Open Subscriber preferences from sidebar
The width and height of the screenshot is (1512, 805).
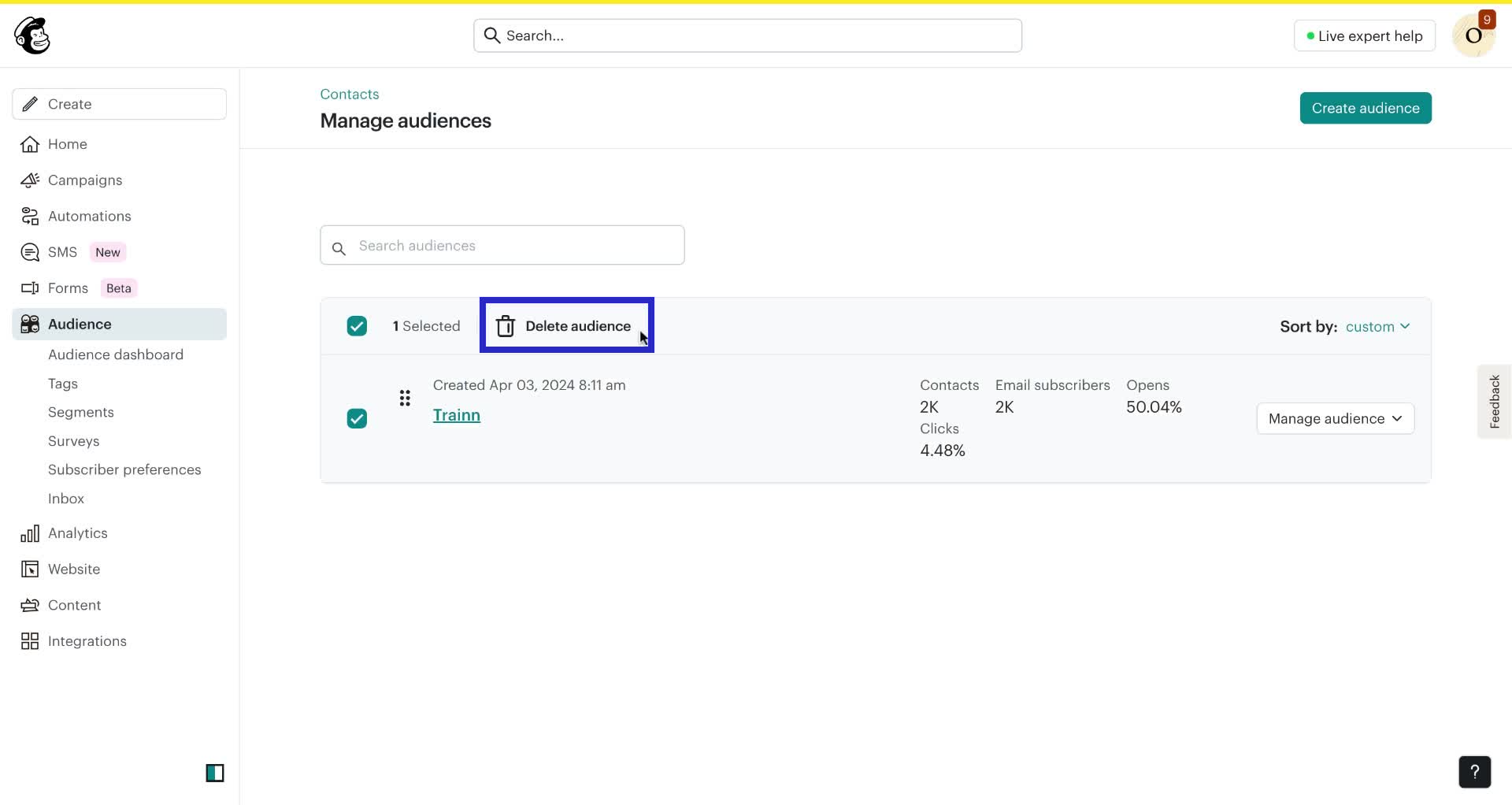click(x=124, y=469)
